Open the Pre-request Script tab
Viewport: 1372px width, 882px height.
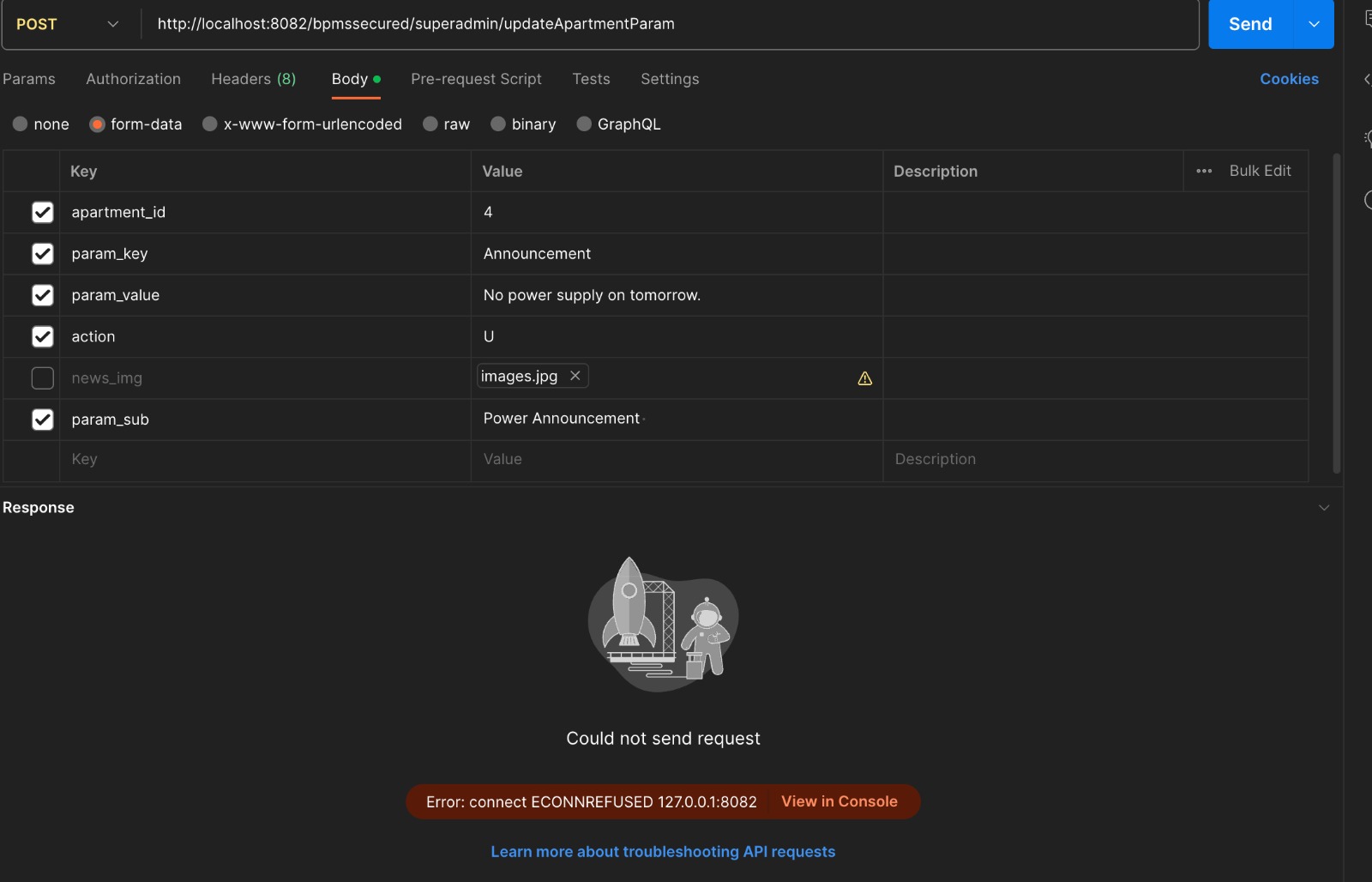(476, 79)
